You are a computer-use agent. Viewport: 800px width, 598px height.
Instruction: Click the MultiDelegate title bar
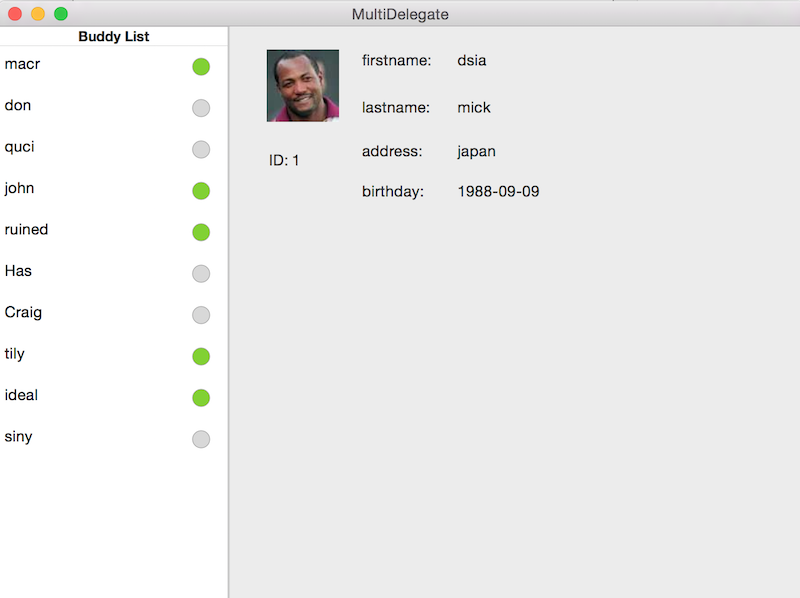coord(400,14)
